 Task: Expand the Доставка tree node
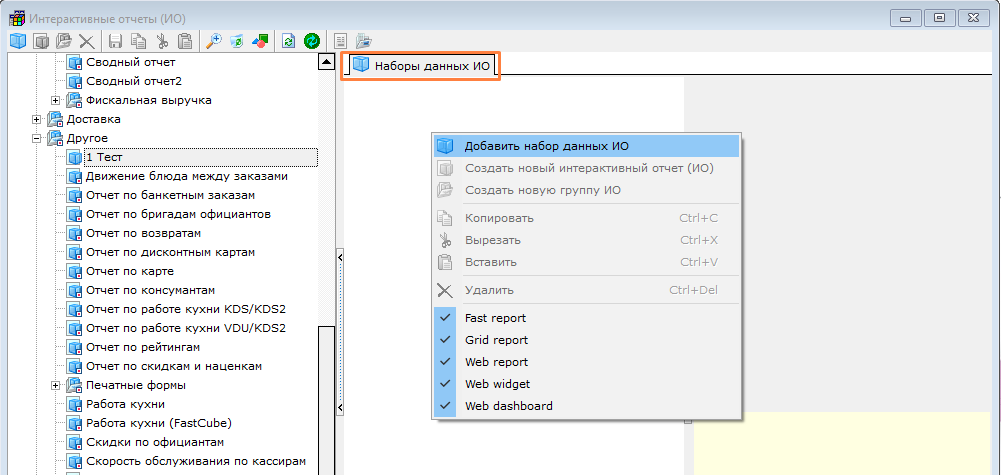point(37,119)
